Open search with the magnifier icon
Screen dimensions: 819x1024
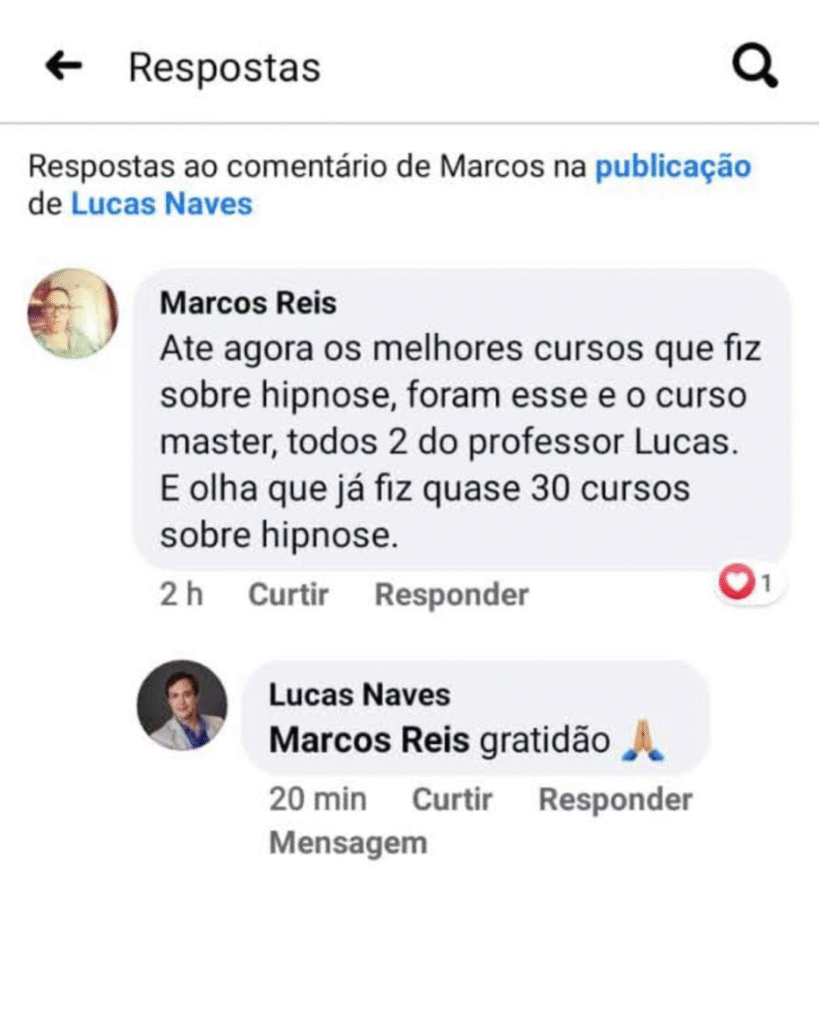click(x=755, y=67)
